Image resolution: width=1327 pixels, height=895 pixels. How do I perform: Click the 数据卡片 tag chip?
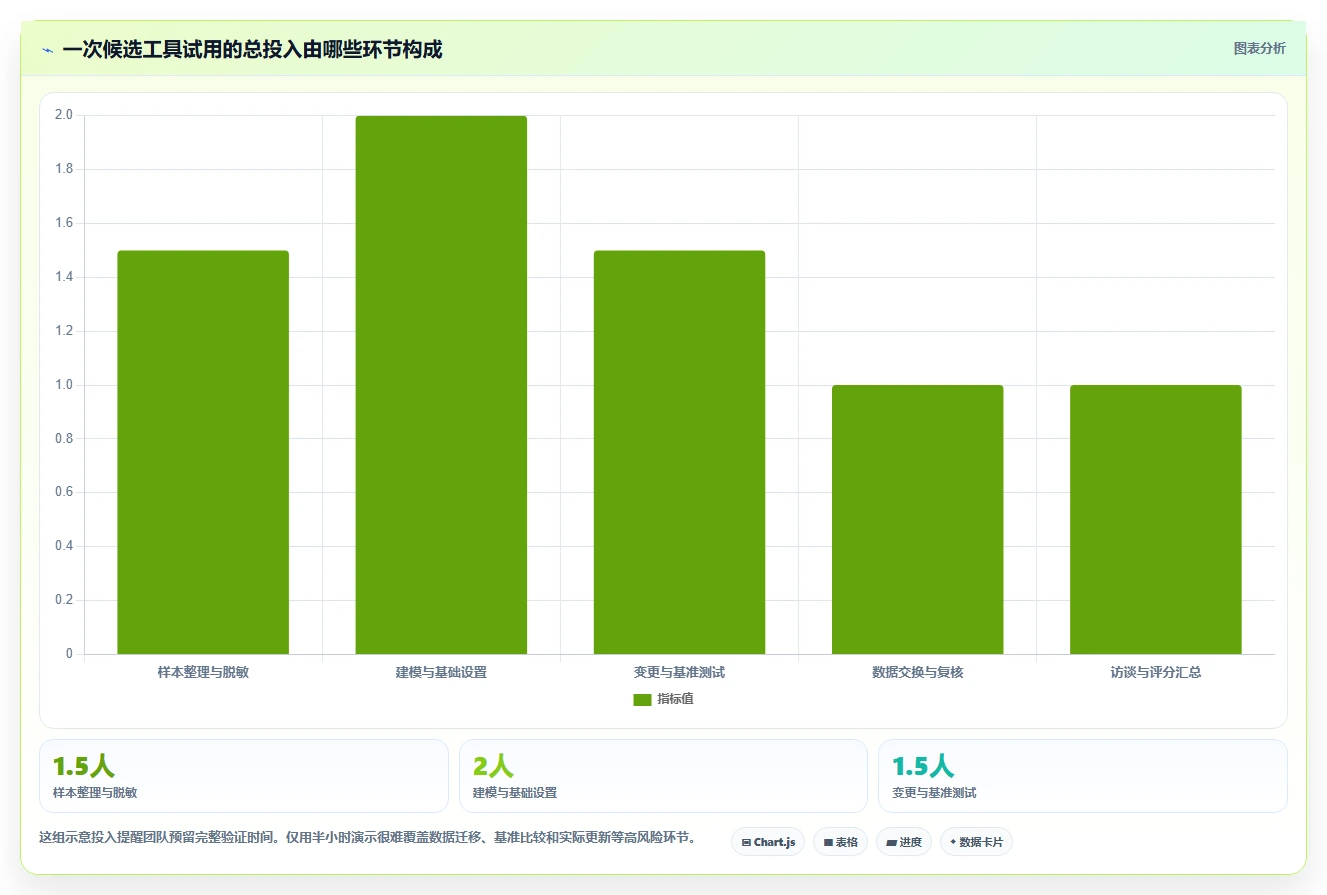coord(976,842)
